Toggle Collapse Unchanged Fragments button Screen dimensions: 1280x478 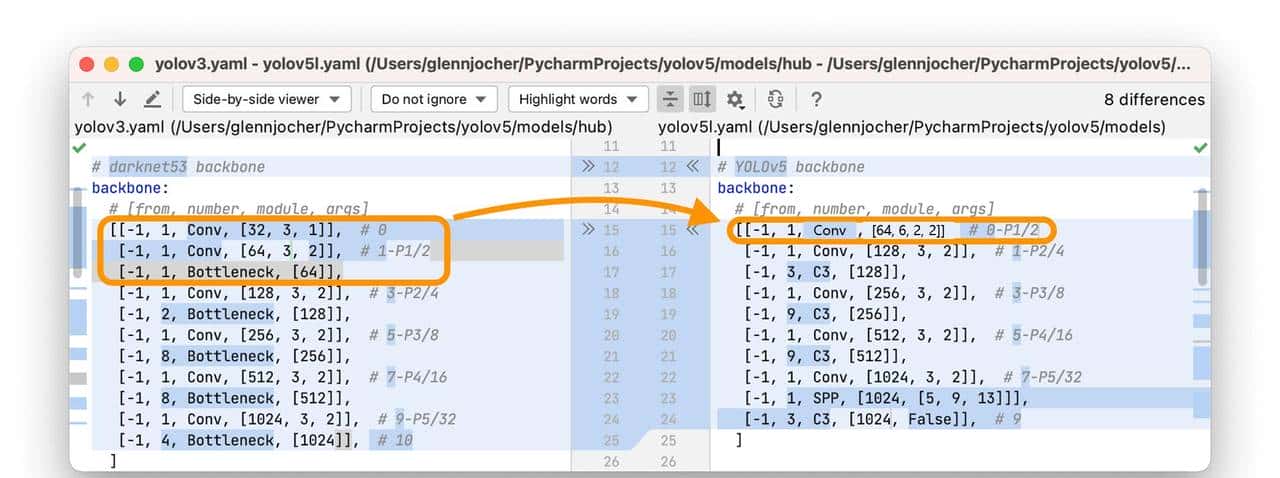[671, 99]
